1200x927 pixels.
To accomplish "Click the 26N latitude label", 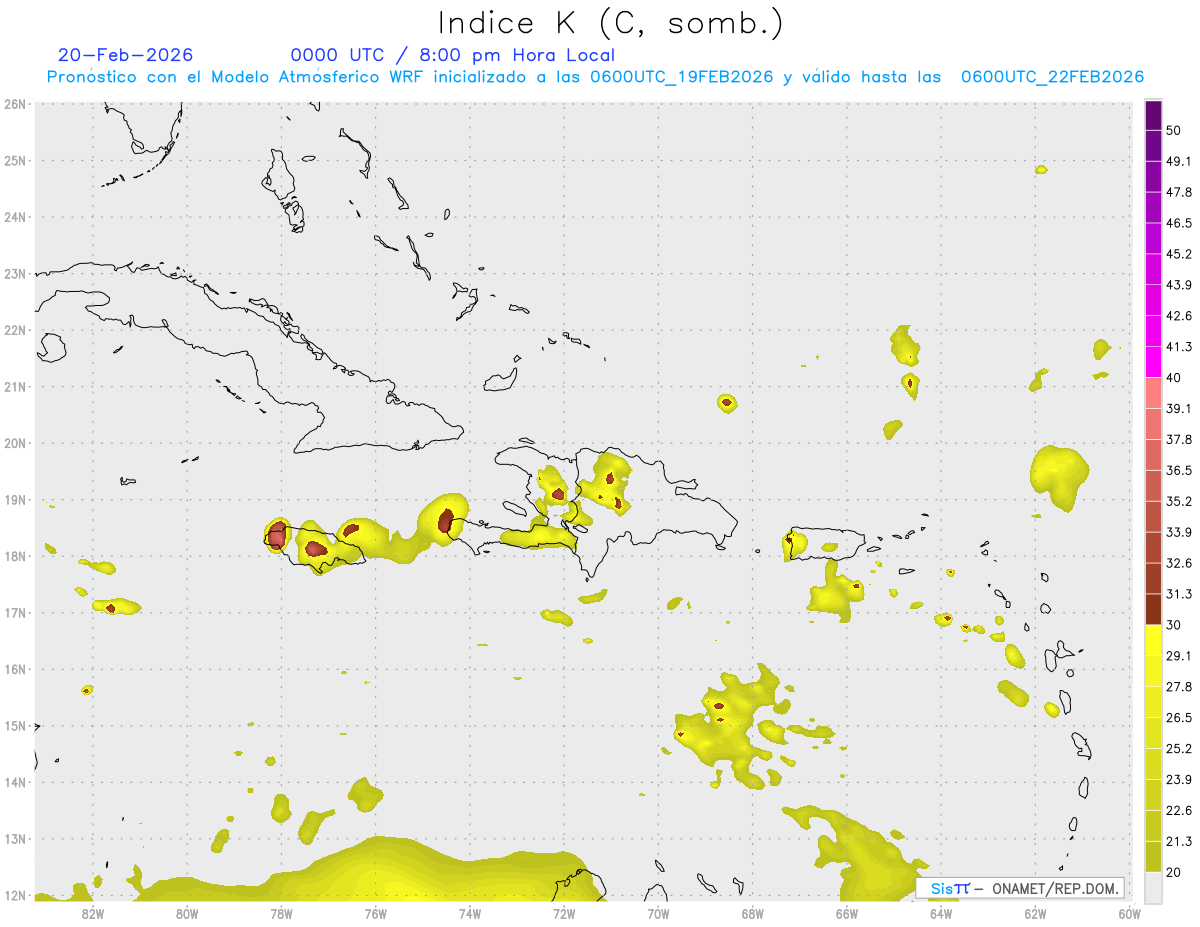I will coord(15,104).
